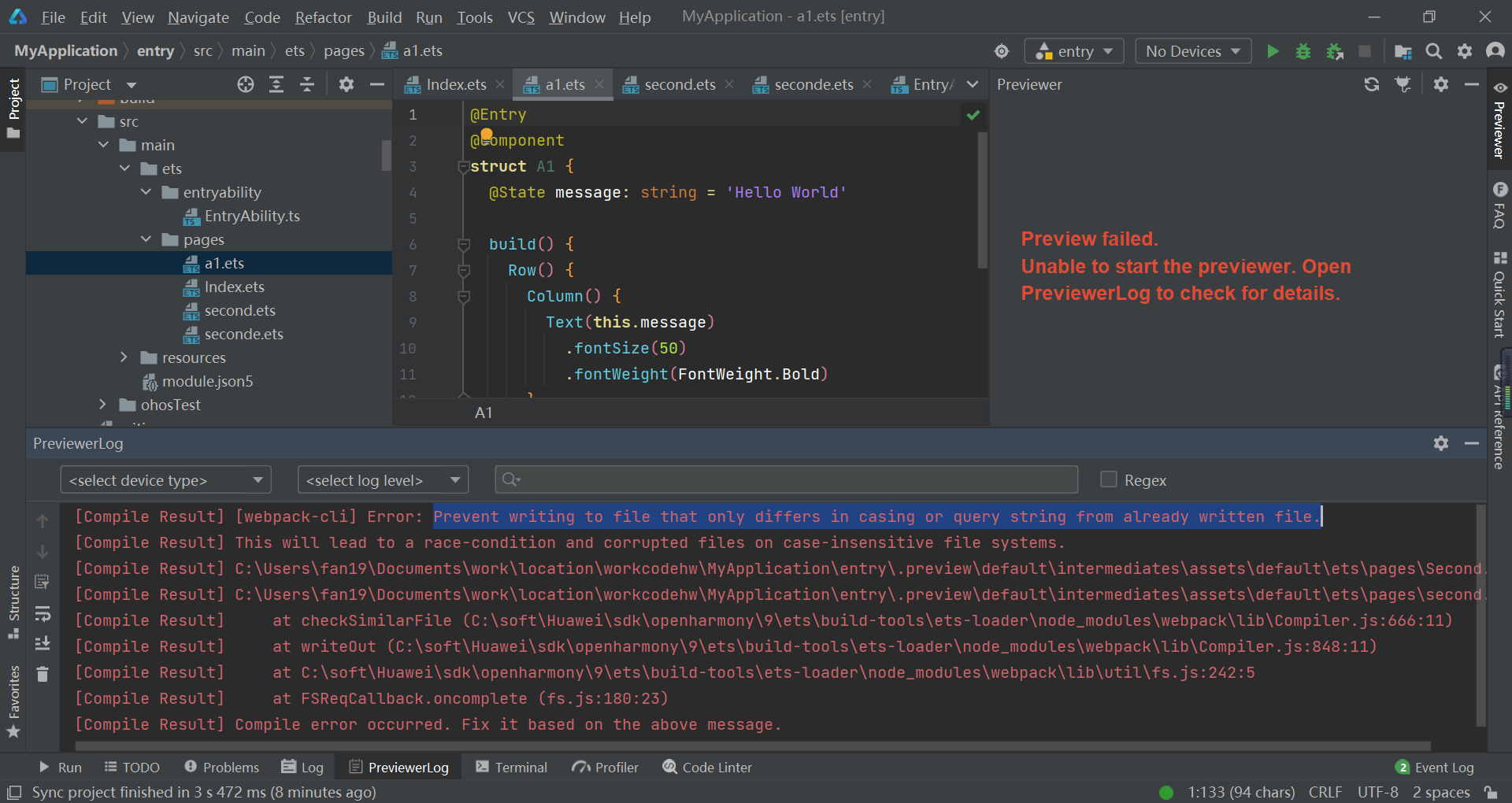Click the editor vertical scrollbar
Viewport: 1512px width, 803px height.
coord(982,201)
